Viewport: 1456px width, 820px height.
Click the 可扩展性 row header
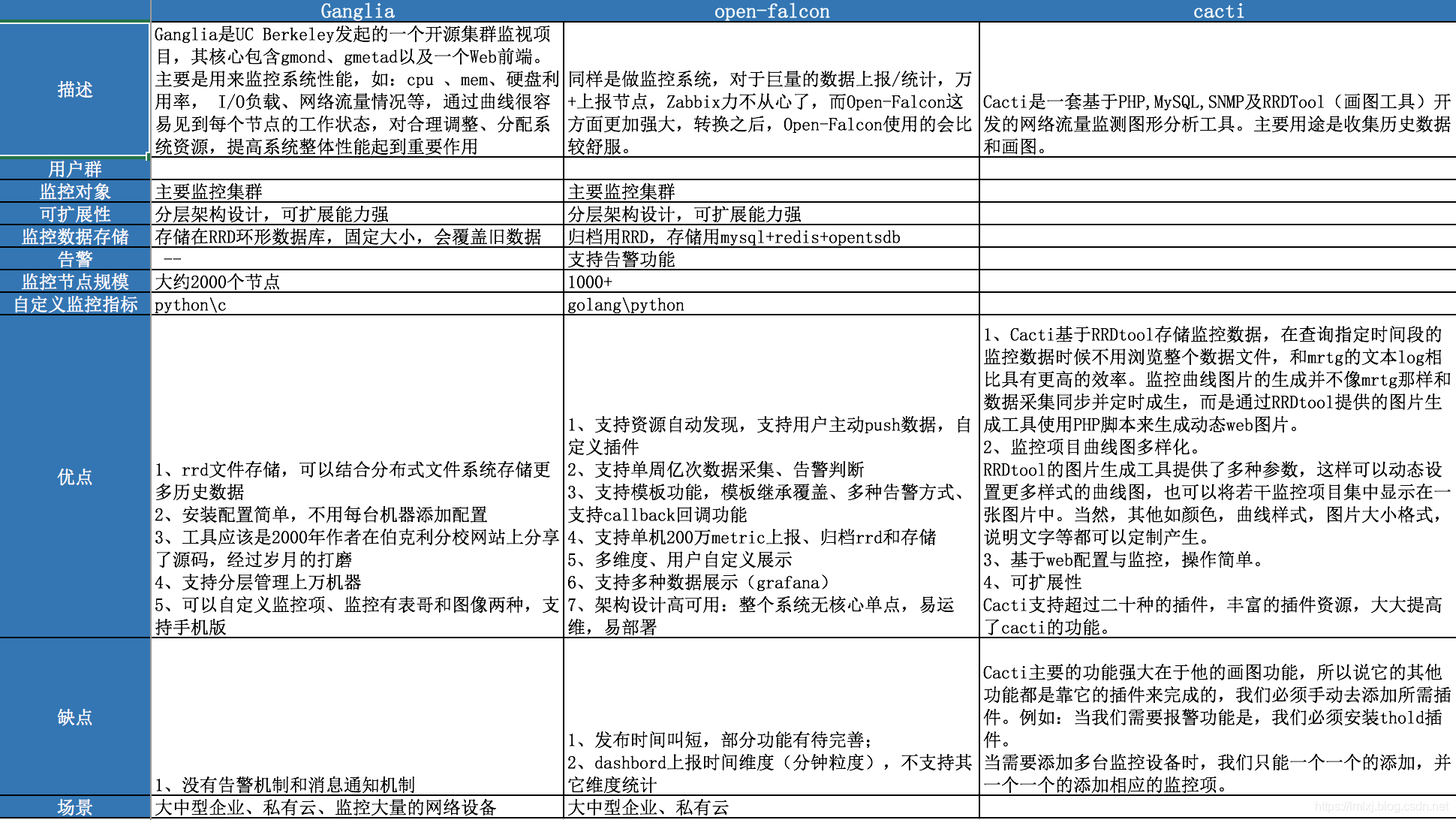(75, 214)
